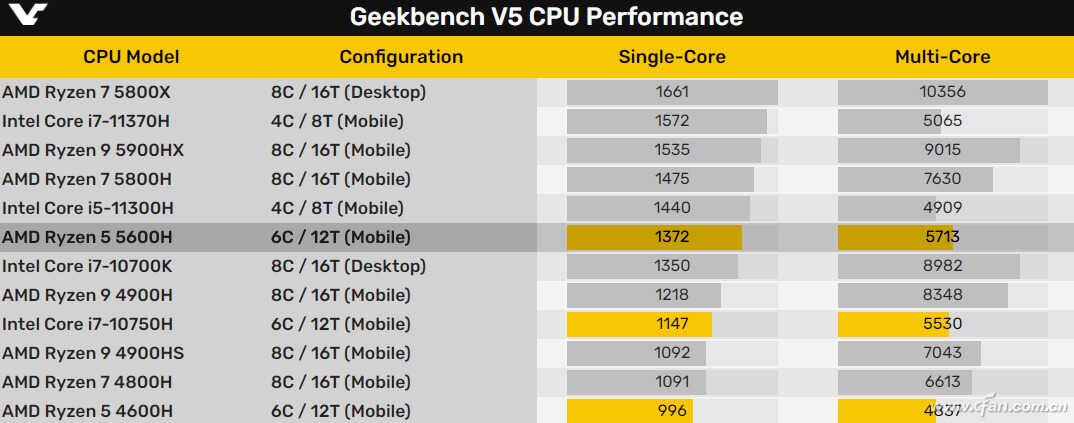Select the CPU Model column header
Viewport: 1074px width, 423px height.
point(131,57)
